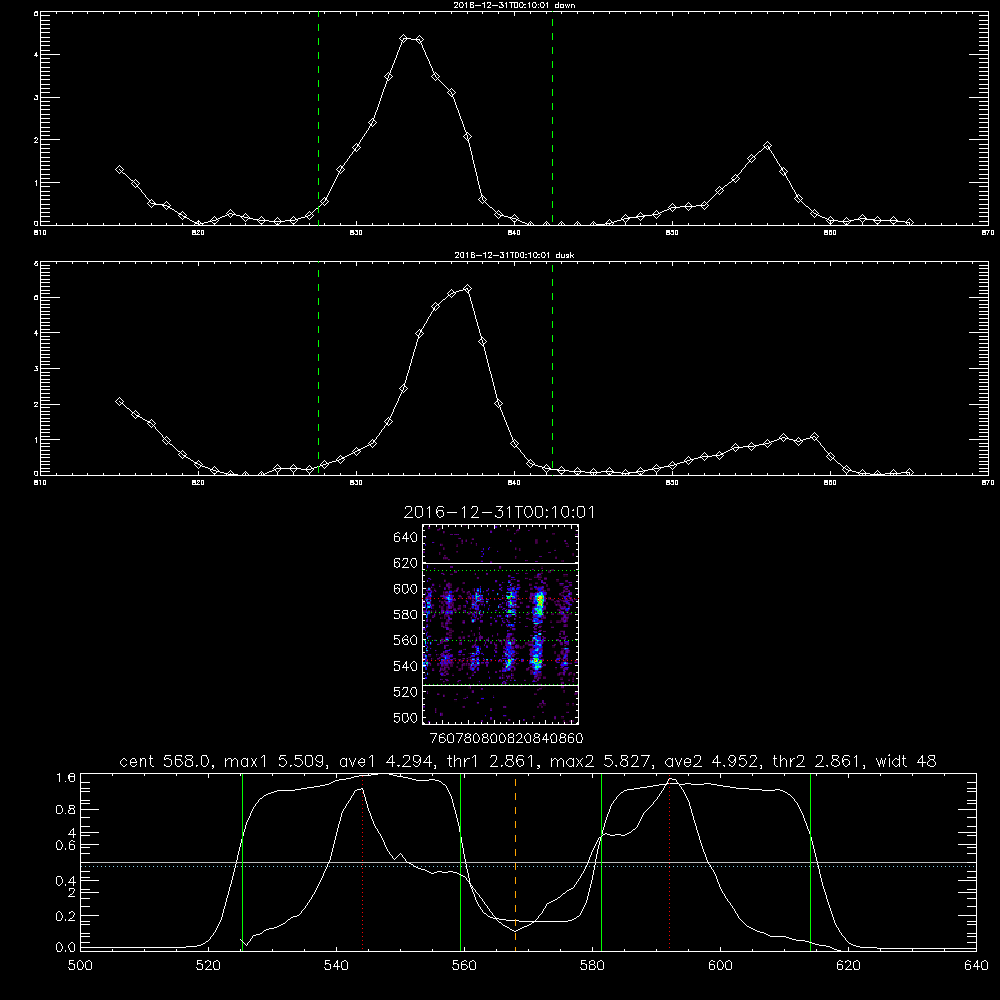
Task: Click the left green dashed line in dusk plot
Action: [318, 368]
